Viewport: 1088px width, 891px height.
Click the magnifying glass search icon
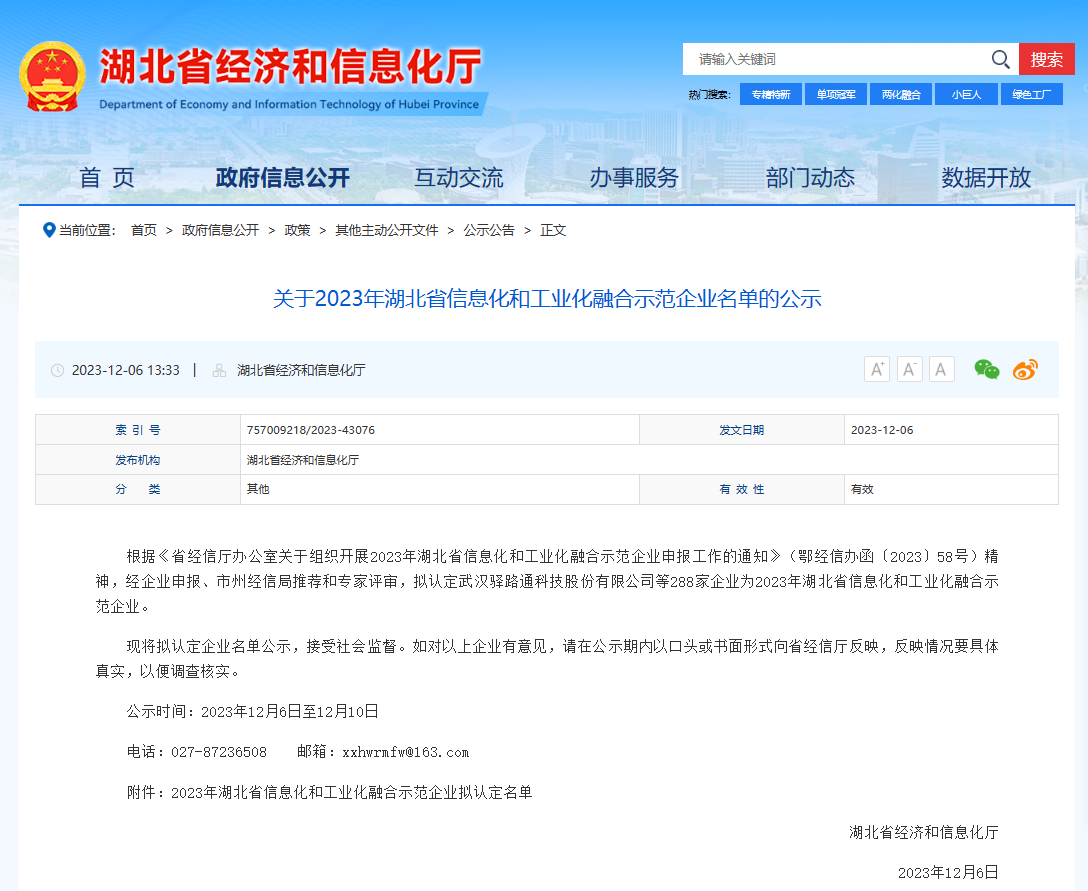(x=1000, y=59)
